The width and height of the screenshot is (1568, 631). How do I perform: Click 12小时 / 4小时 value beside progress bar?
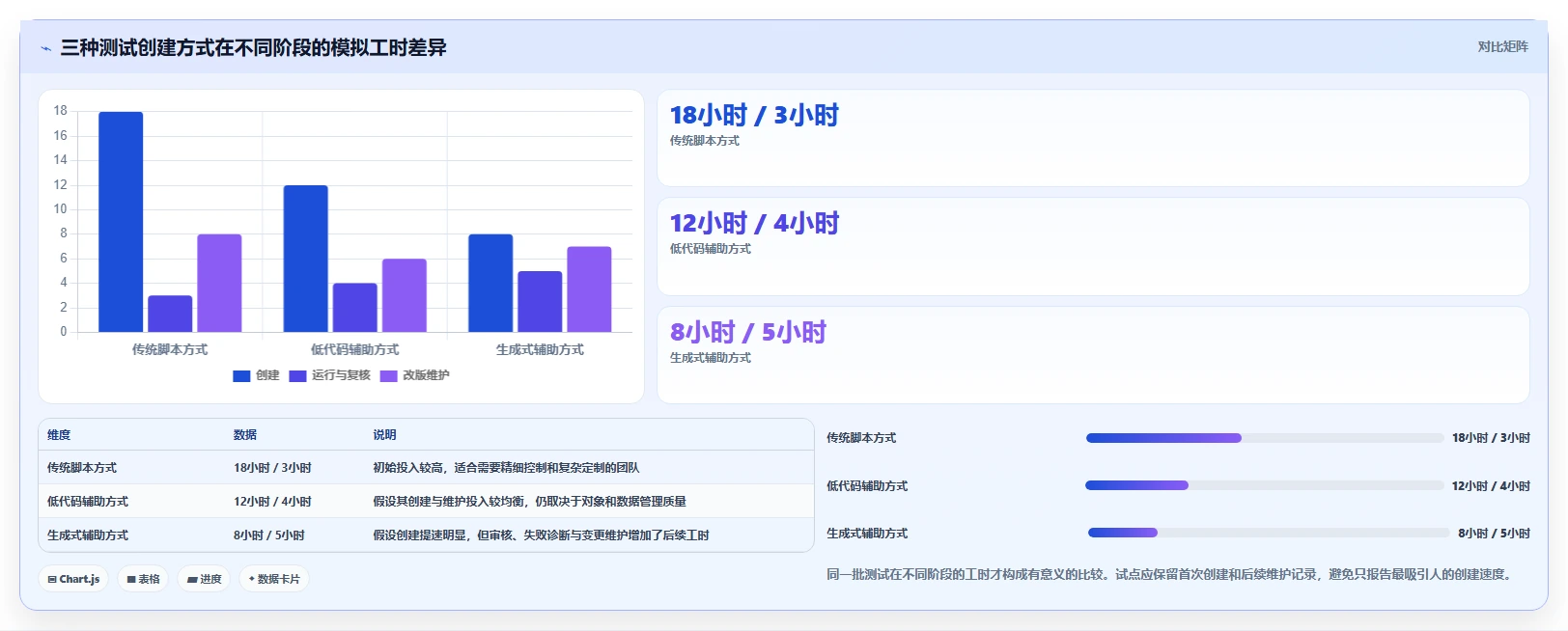tap(1491, 486)
